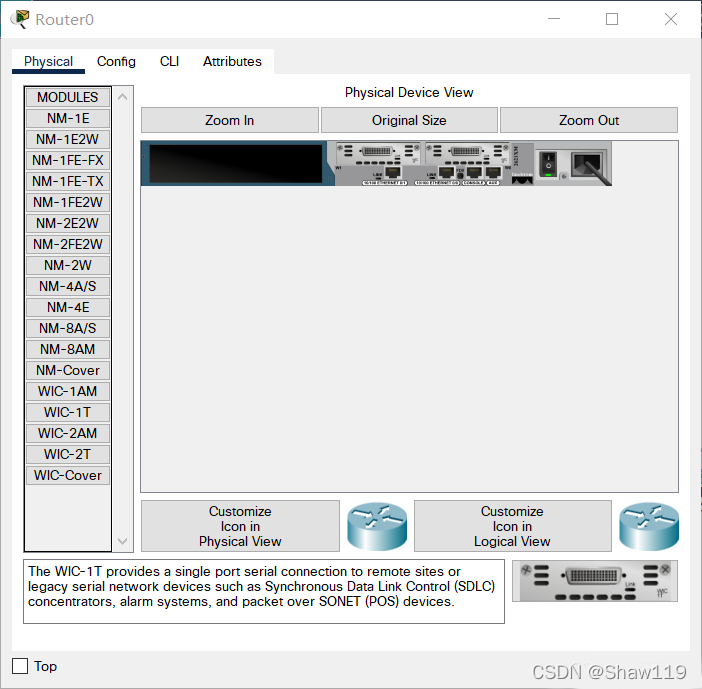Screen dimensions: 702x689
Task: Click the empty black network module slot
Action: 235,164
